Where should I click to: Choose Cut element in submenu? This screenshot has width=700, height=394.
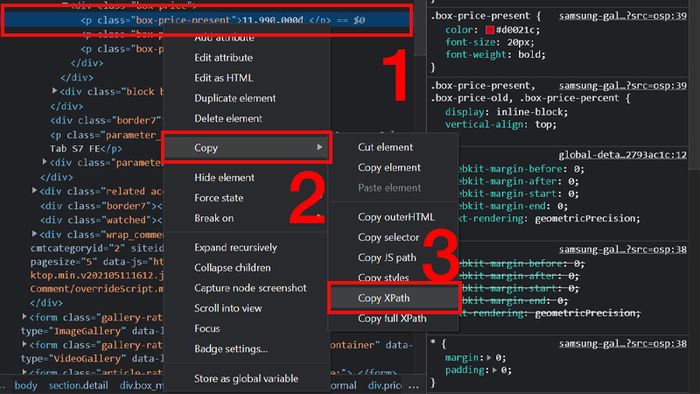(385, 147)
